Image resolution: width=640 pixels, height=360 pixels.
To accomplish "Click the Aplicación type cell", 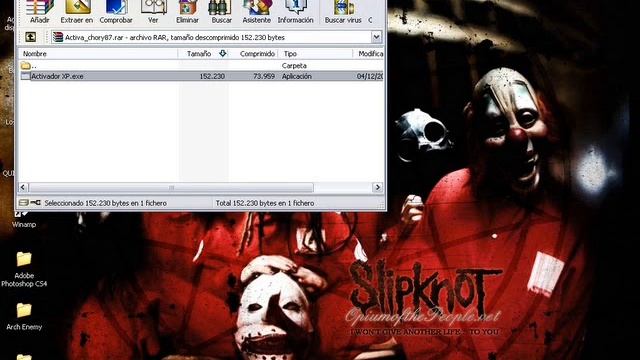I will click(x=297, y=76).
